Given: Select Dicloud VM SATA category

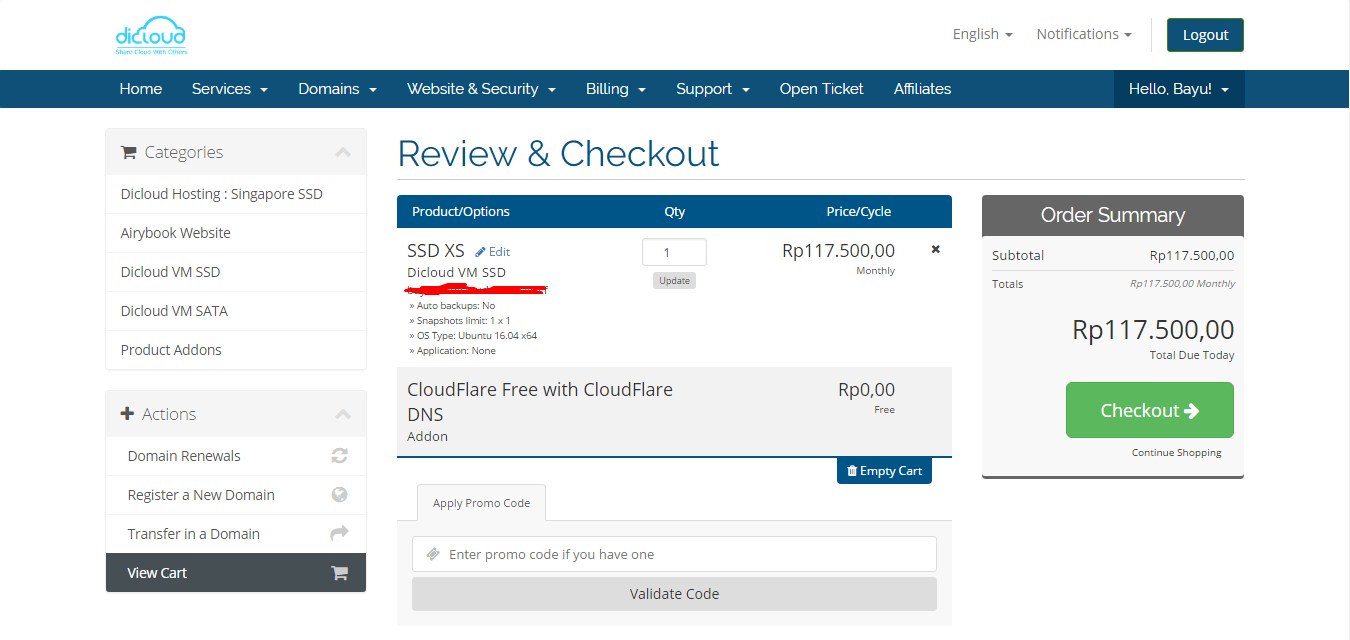Looking at the screenshot, I should [x=236, y=311].
